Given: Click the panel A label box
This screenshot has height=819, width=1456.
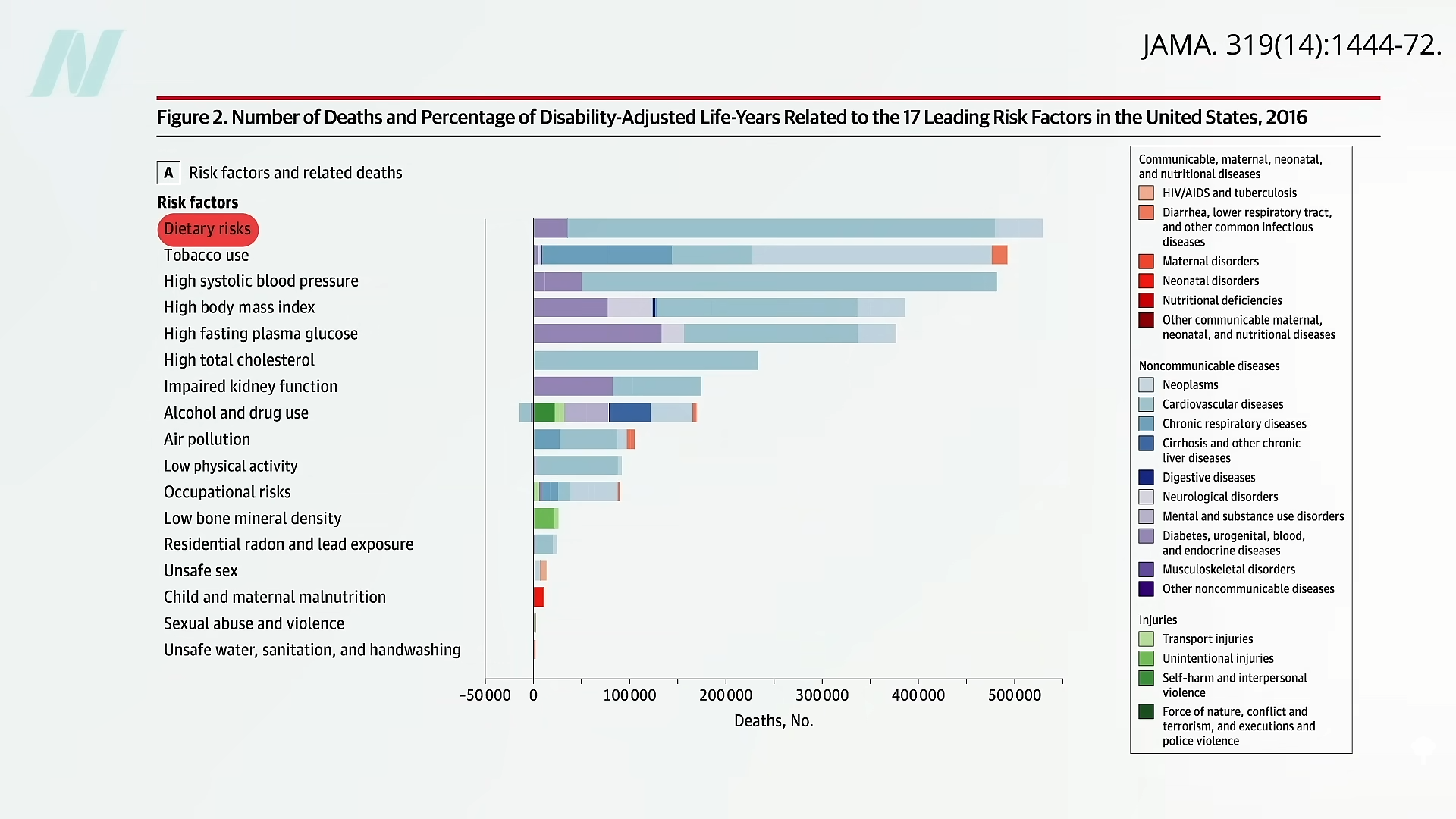Looking at the screenshot, I should (x=168, y=173).
